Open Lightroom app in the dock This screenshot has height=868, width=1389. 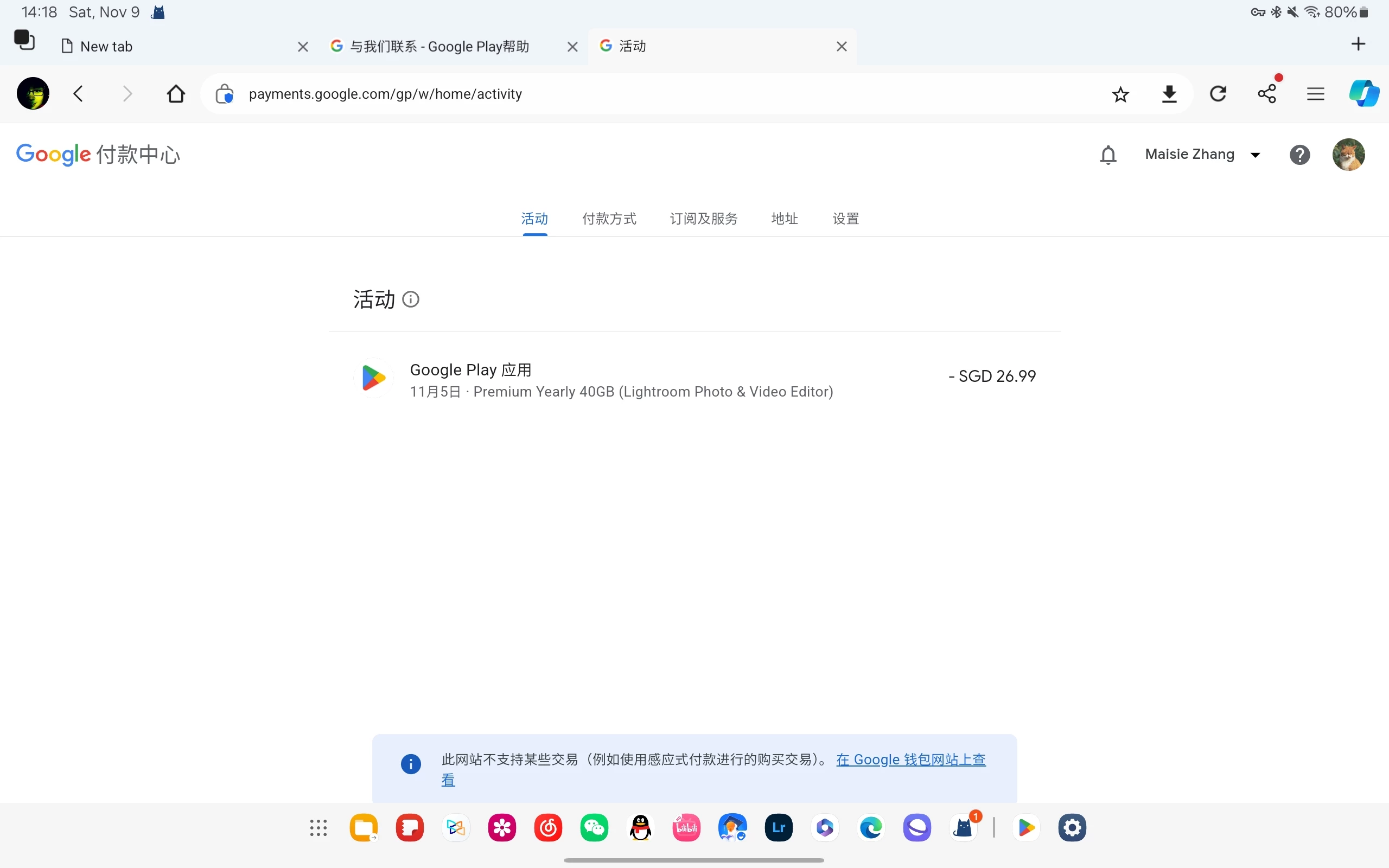click(x=778, y=827)
